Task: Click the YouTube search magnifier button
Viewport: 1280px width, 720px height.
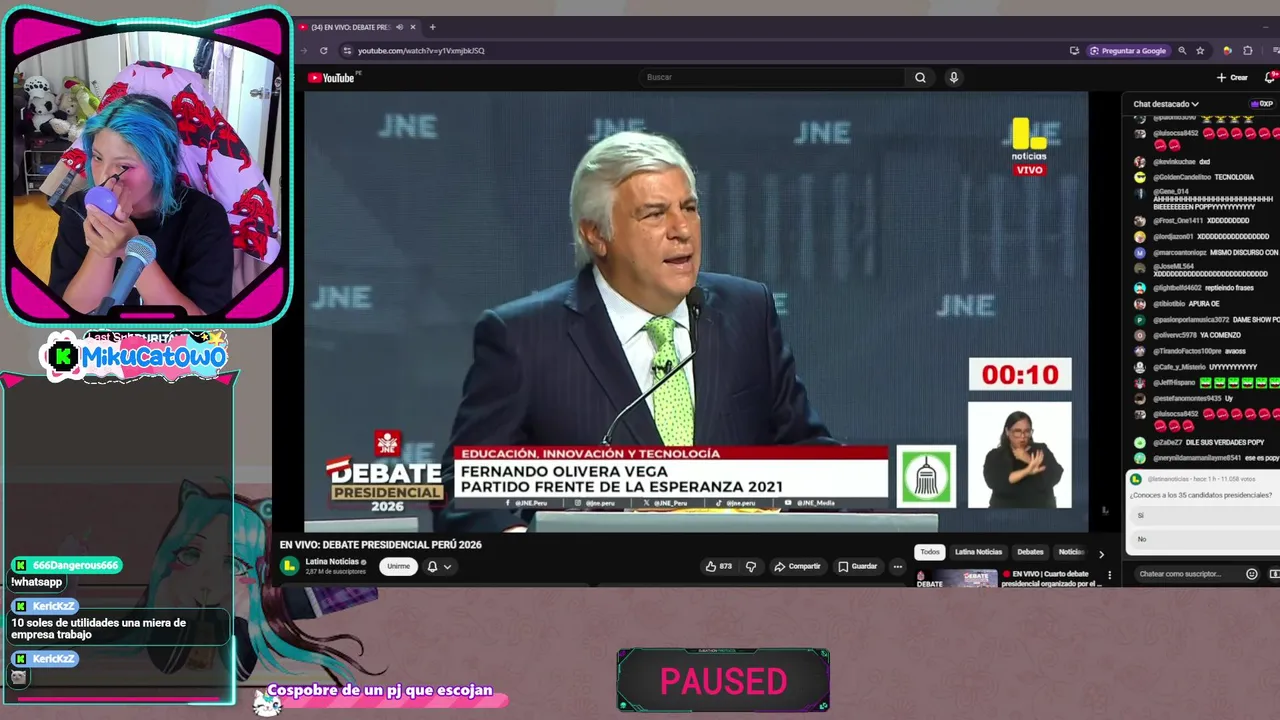Action: [x=920, y=77]
